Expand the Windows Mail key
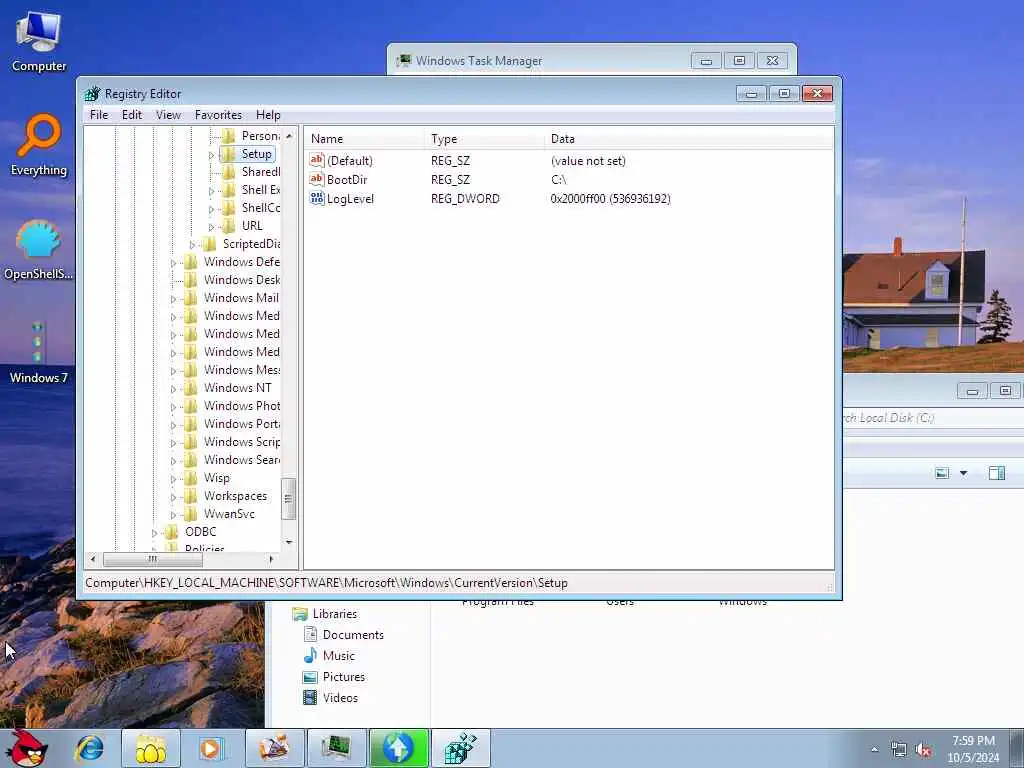 tap(173, 298)
